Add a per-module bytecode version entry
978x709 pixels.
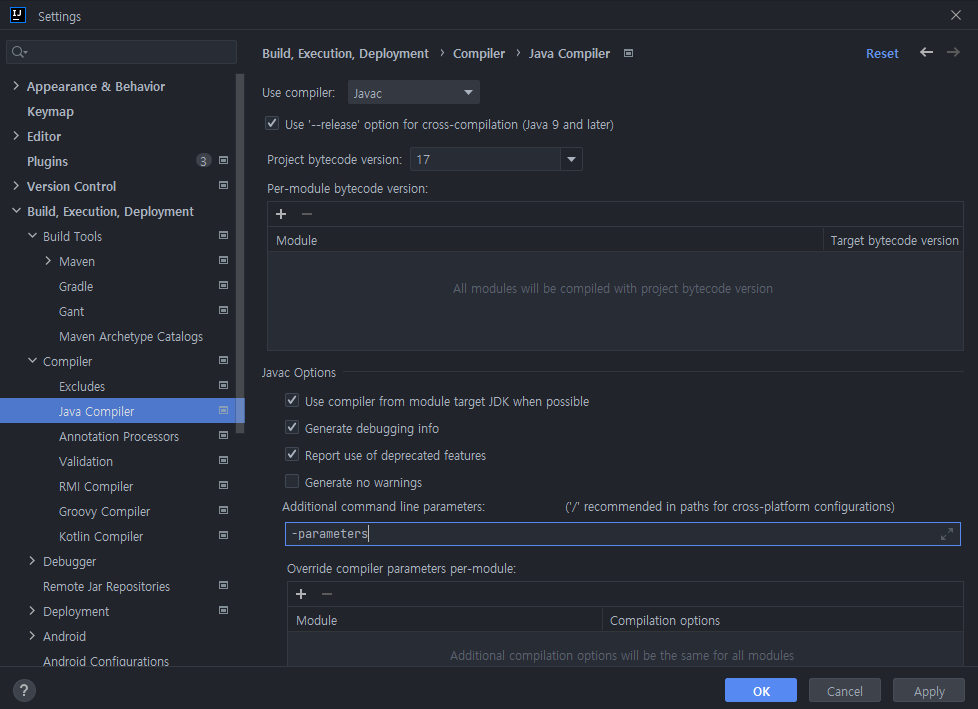tap(281, 214)
